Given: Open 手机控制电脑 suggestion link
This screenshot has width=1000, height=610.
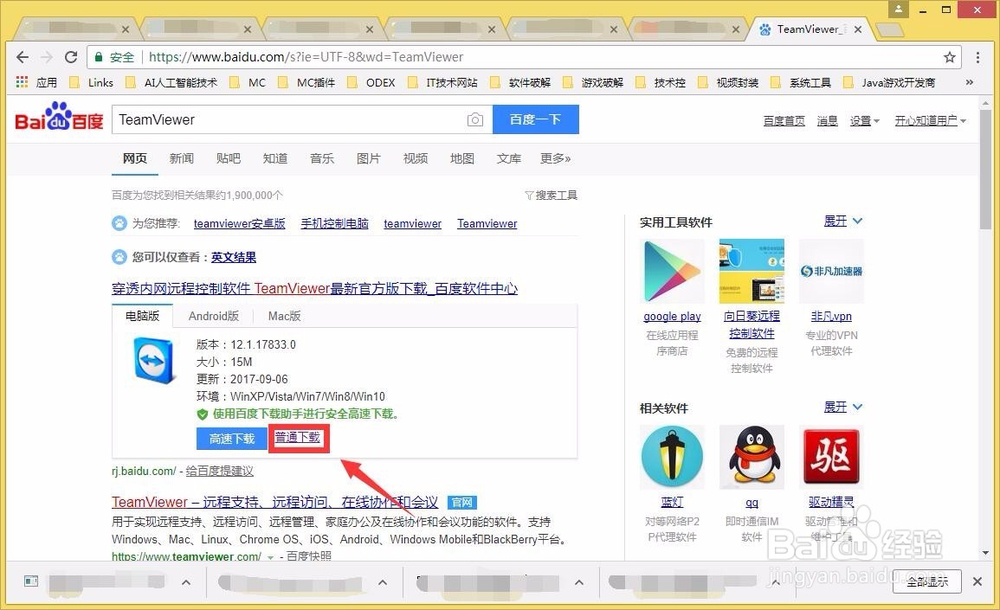Looking at the screenshot, I should pos(334,223).
